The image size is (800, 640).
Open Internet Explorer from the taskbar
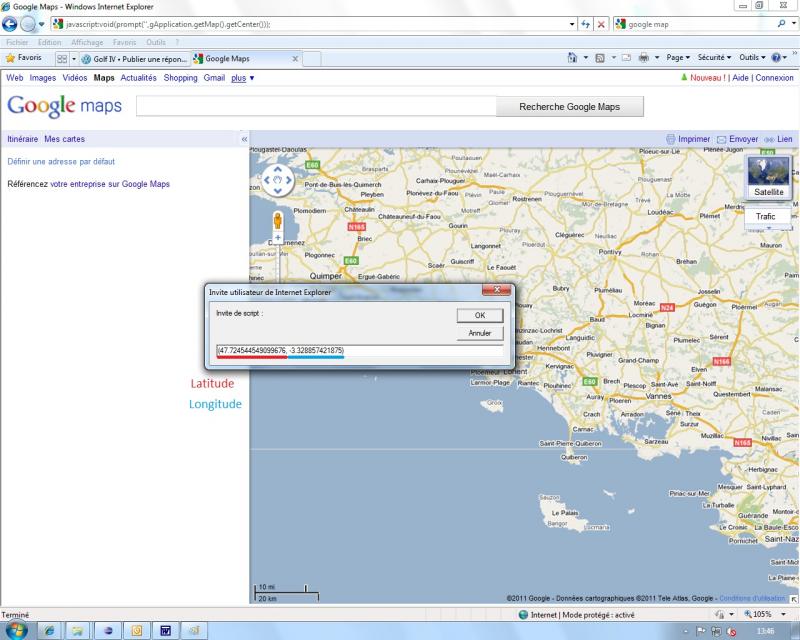(49, 631)
